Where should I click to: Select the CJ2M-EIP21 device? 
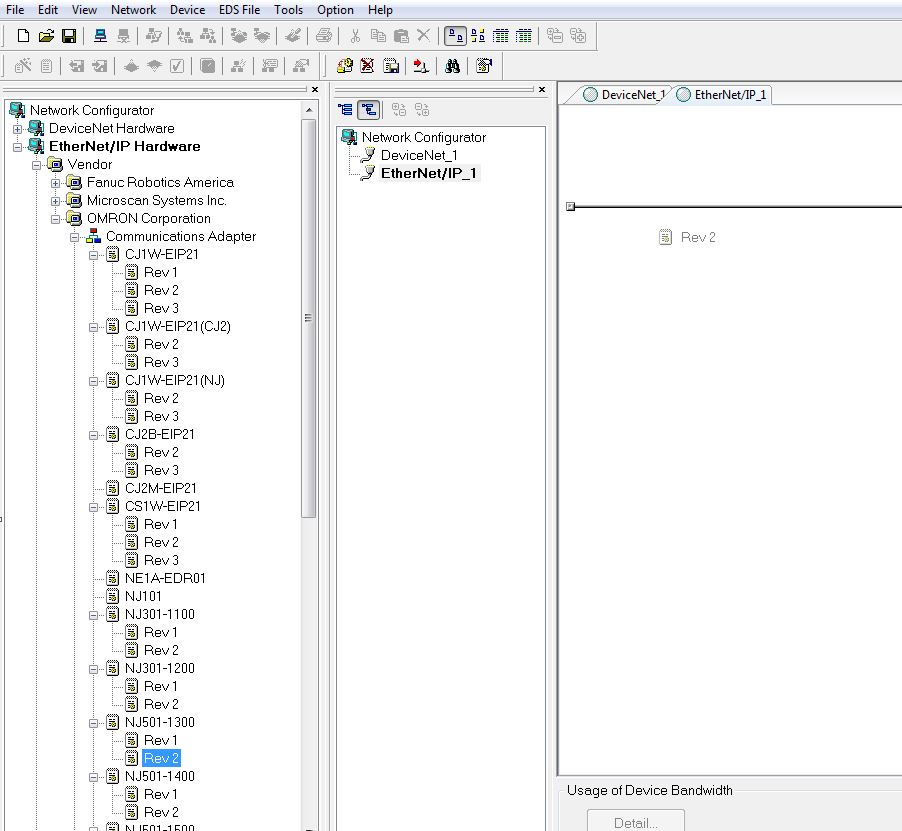click(160, 488)
